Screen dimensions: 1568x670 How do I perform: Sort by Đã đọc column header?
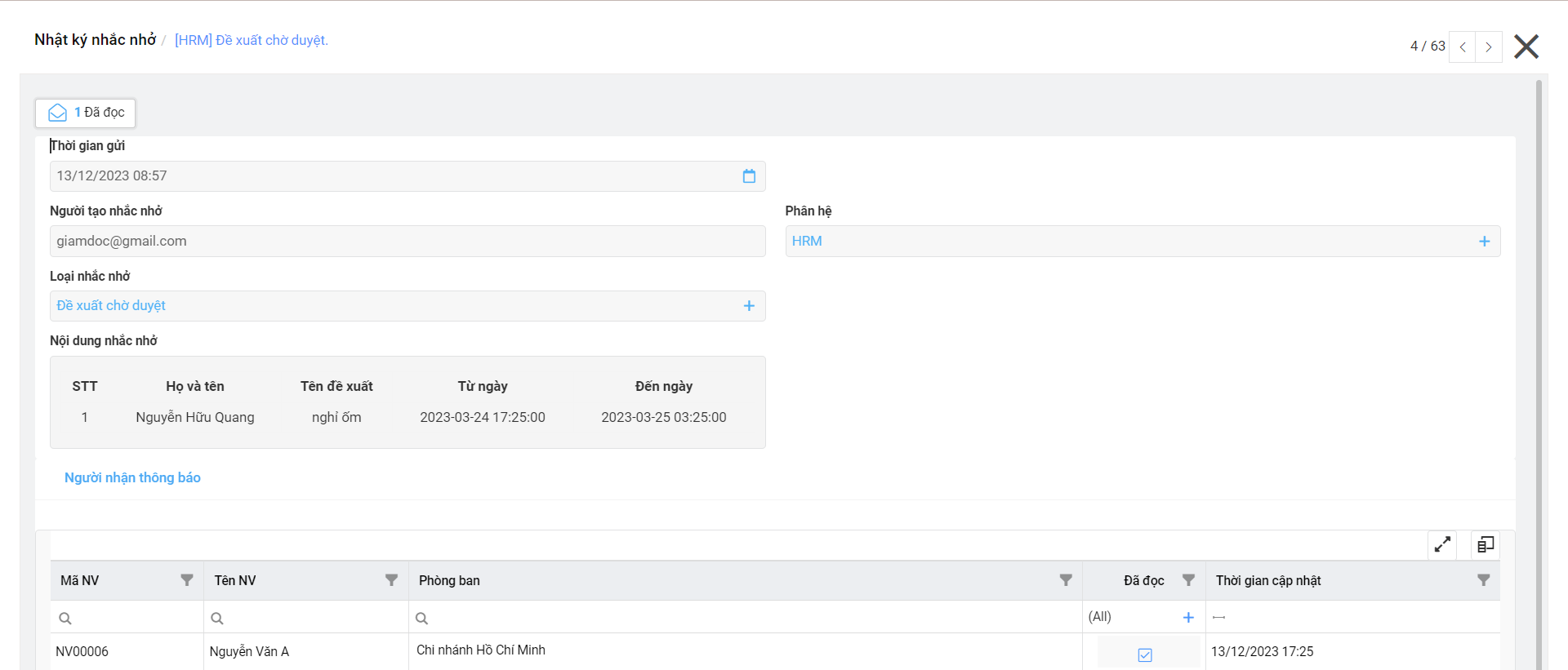(1143, 581)
